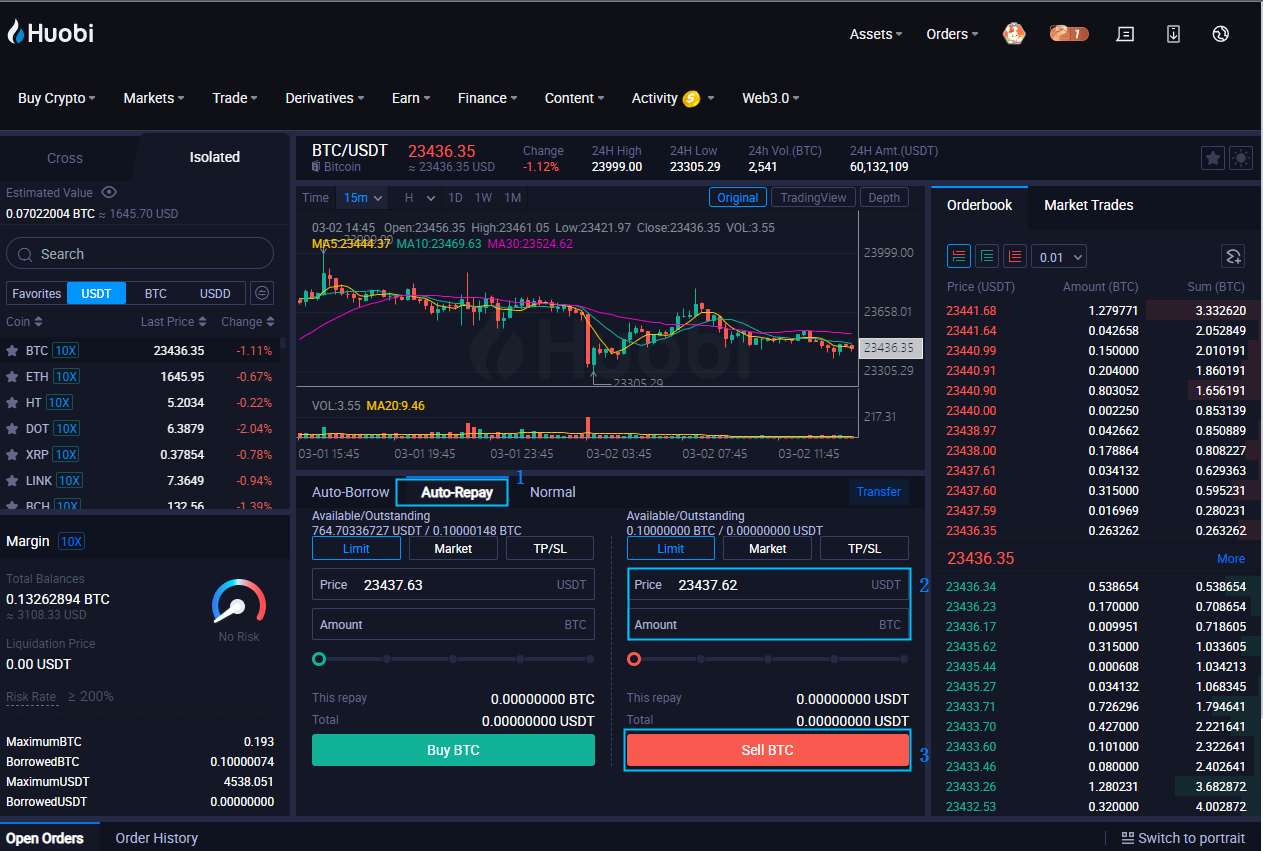Click the coin Search field
The image size is (1263, 851).
tap(140, 254)
